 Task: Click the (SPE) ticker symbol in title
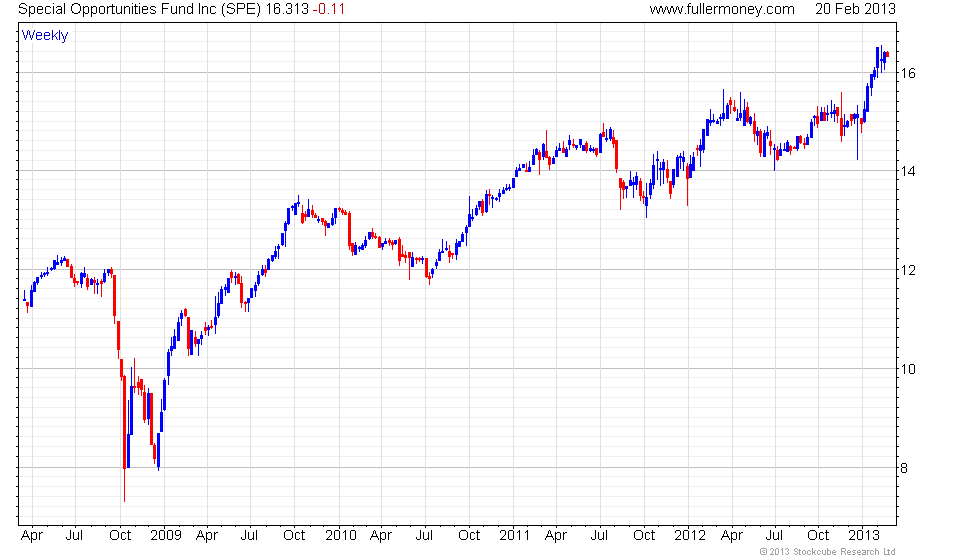pos(234,9)
